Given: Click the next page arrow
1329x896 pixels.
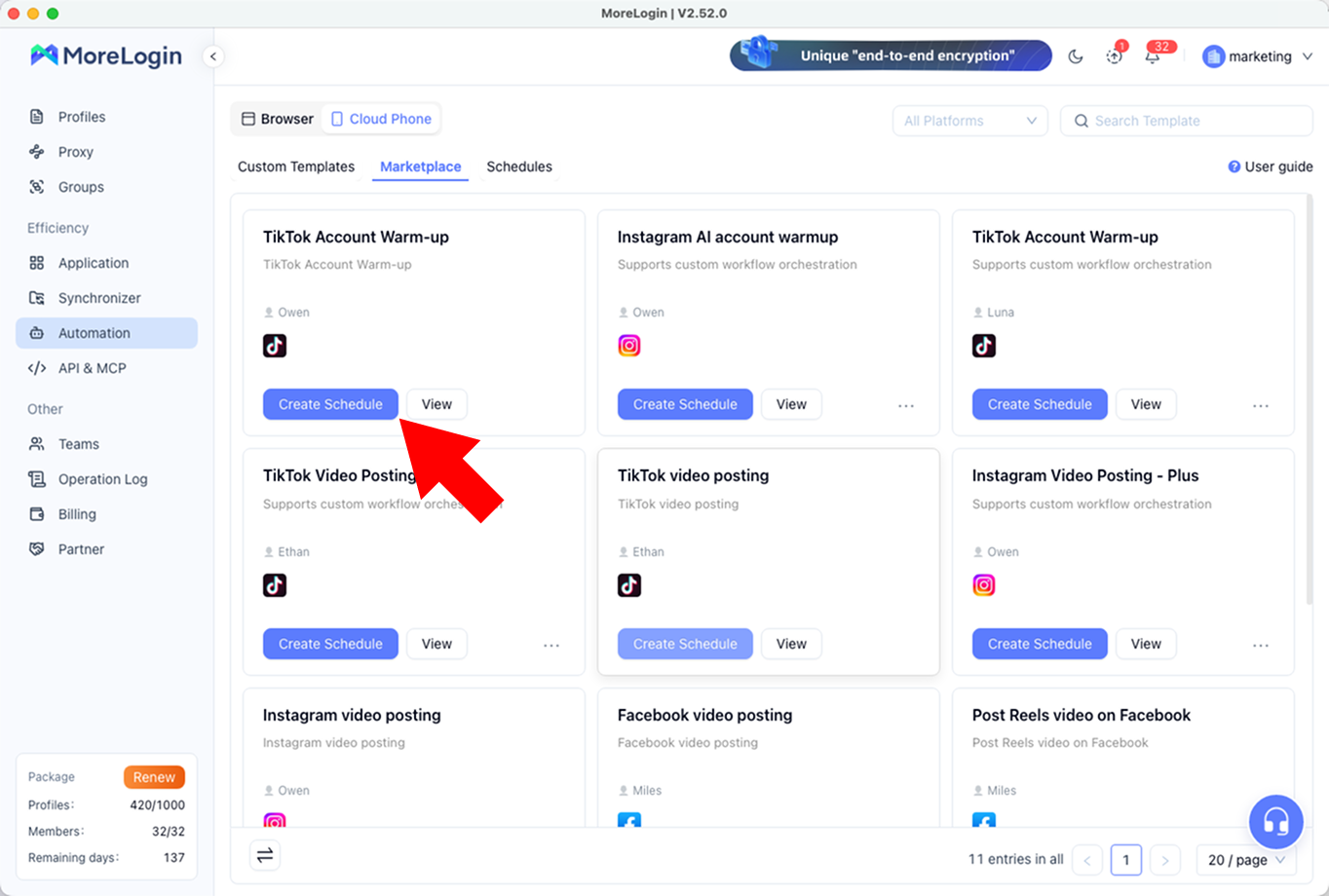Looking at the screenshot, I should [x=1165, y=860].
